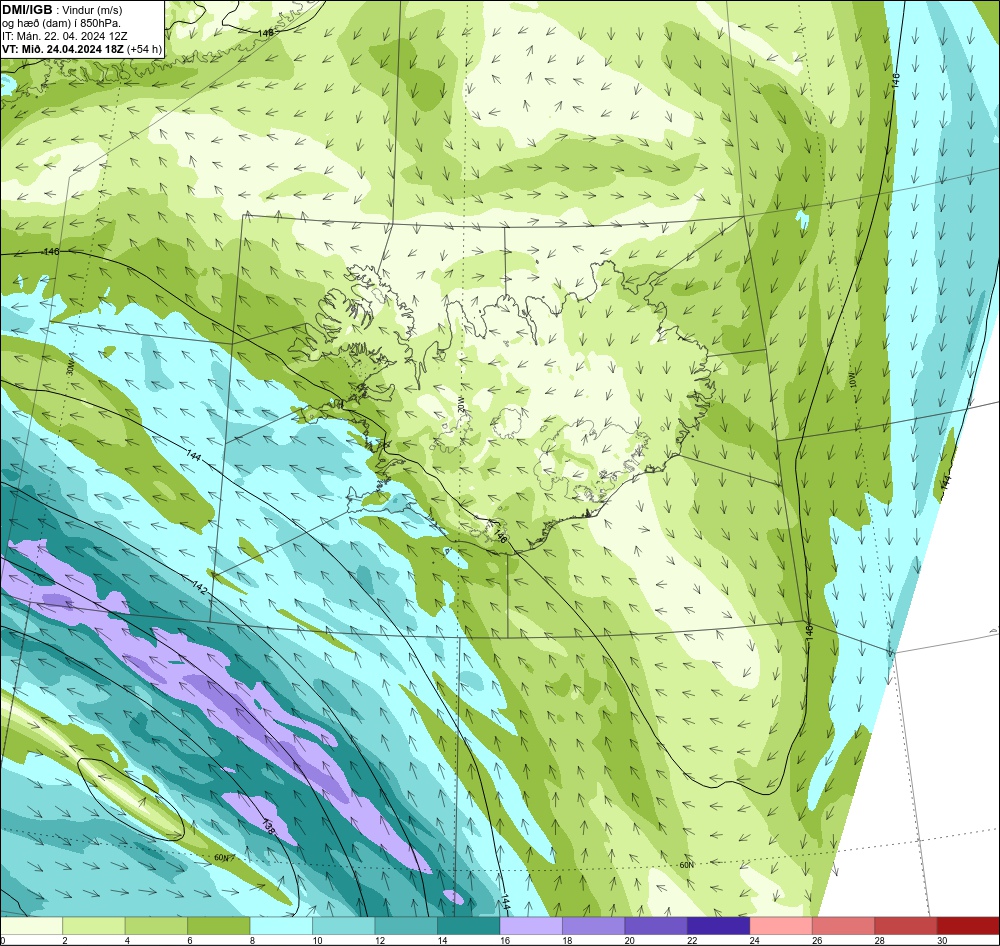Click the '20W' longitude label over Iceland
The width and height of the screenshot is (1000, 946).
tap(460, 406)
